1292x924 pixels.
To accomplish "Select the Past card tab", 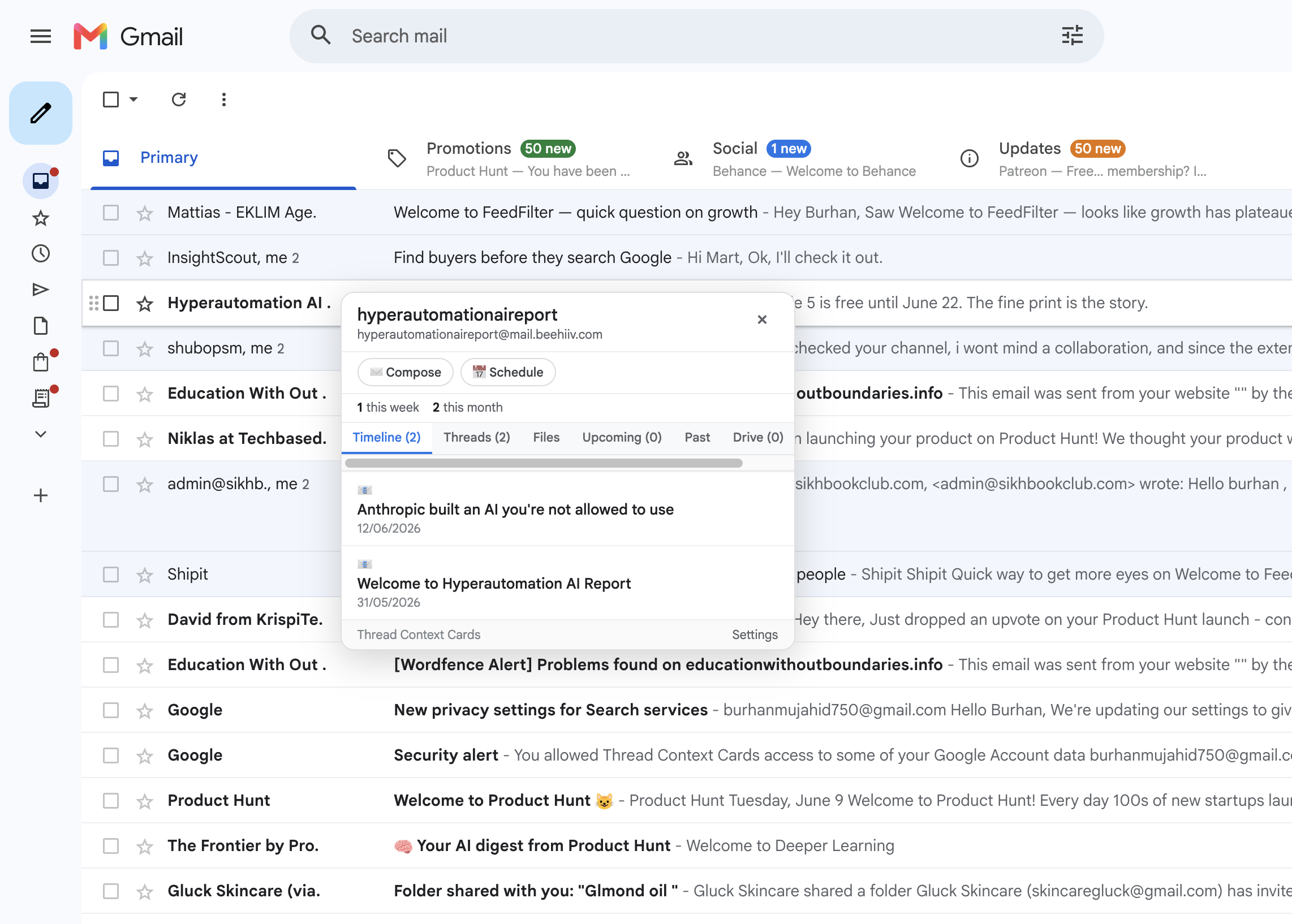I will [x=697, y=437].
